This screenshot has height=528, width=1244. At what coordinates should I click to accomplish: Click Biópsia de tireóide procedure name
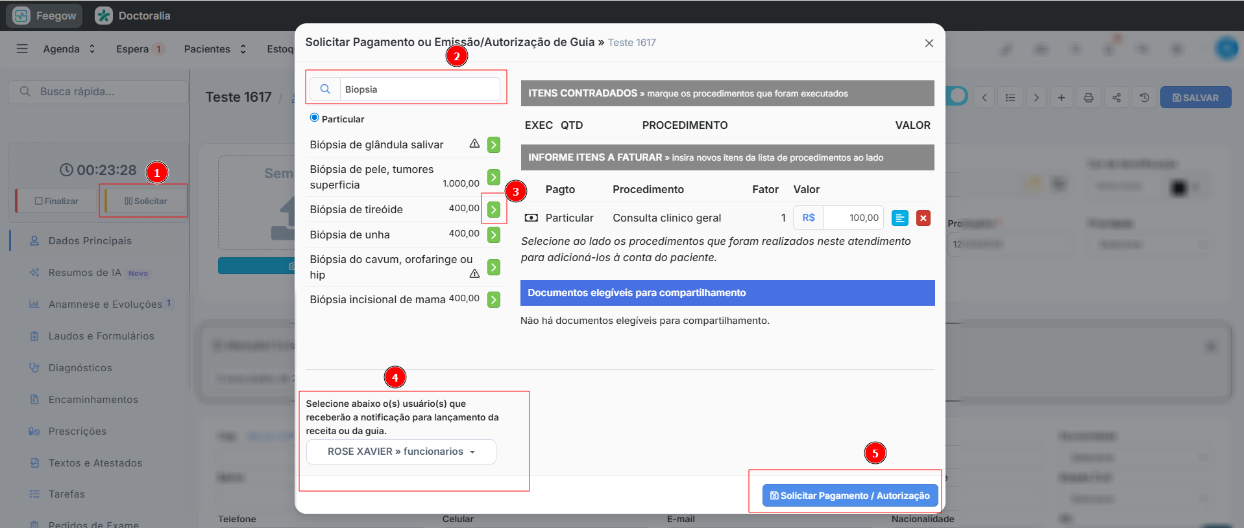[x=357, y=209]
